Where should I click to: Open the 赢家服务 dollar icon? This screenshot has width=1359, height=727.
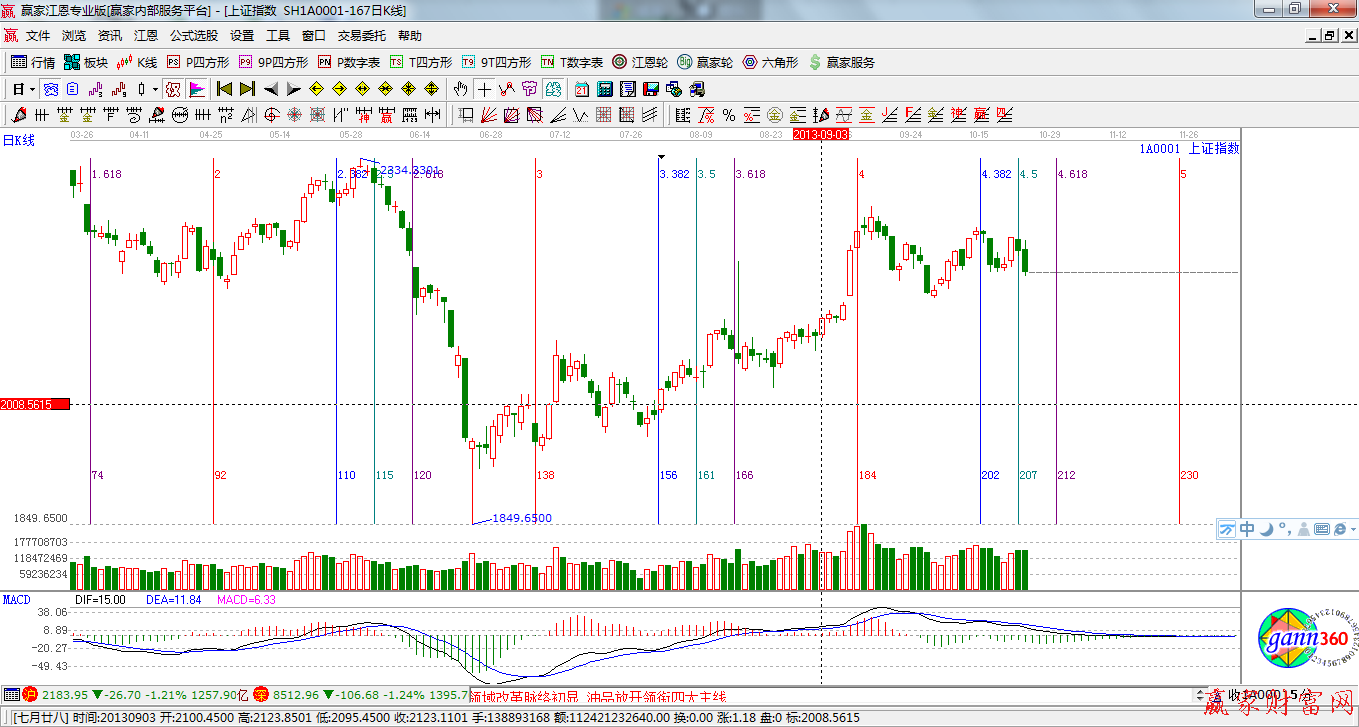coord(841,62)
